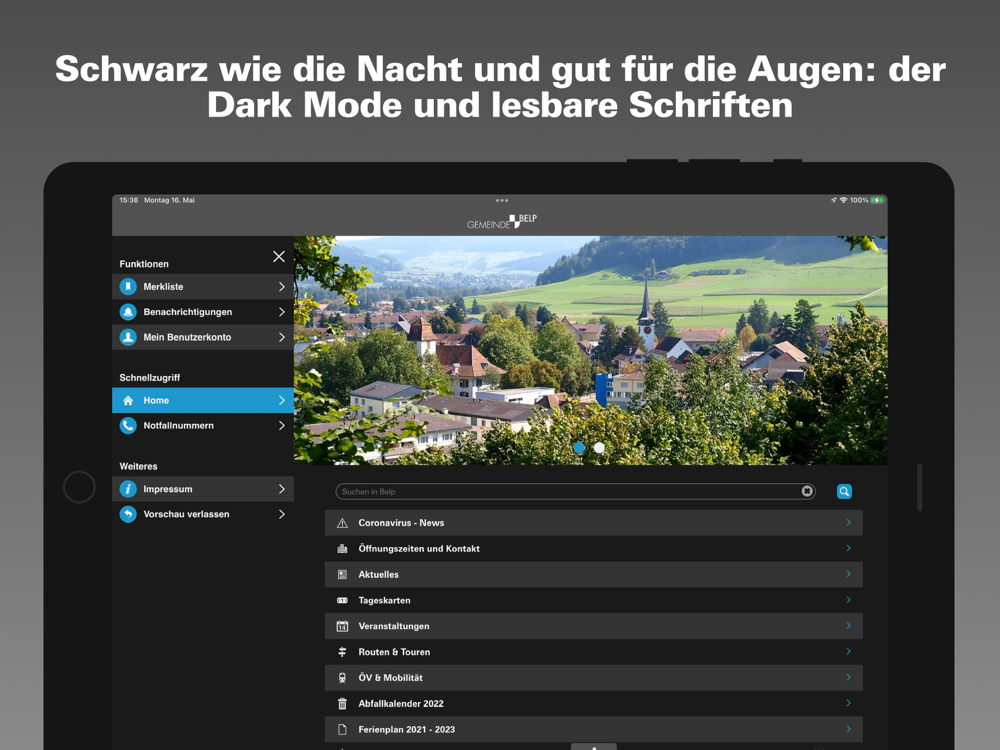Select Home in the Schnellzugriff menu

[x=203, y=401]
